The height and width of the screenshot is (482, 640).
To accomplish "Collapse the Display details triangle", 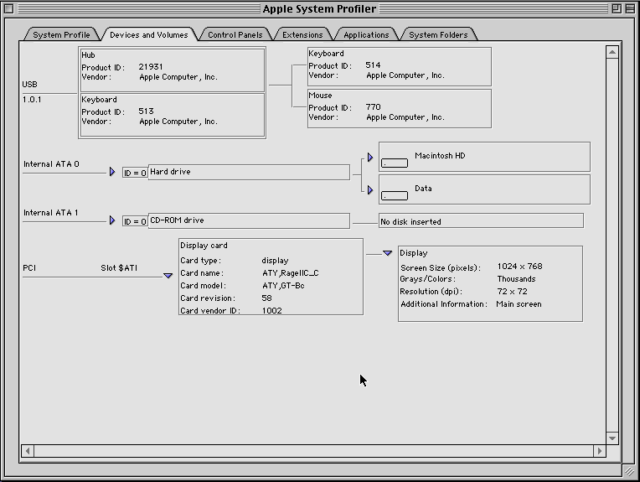I will coord(387,253).
